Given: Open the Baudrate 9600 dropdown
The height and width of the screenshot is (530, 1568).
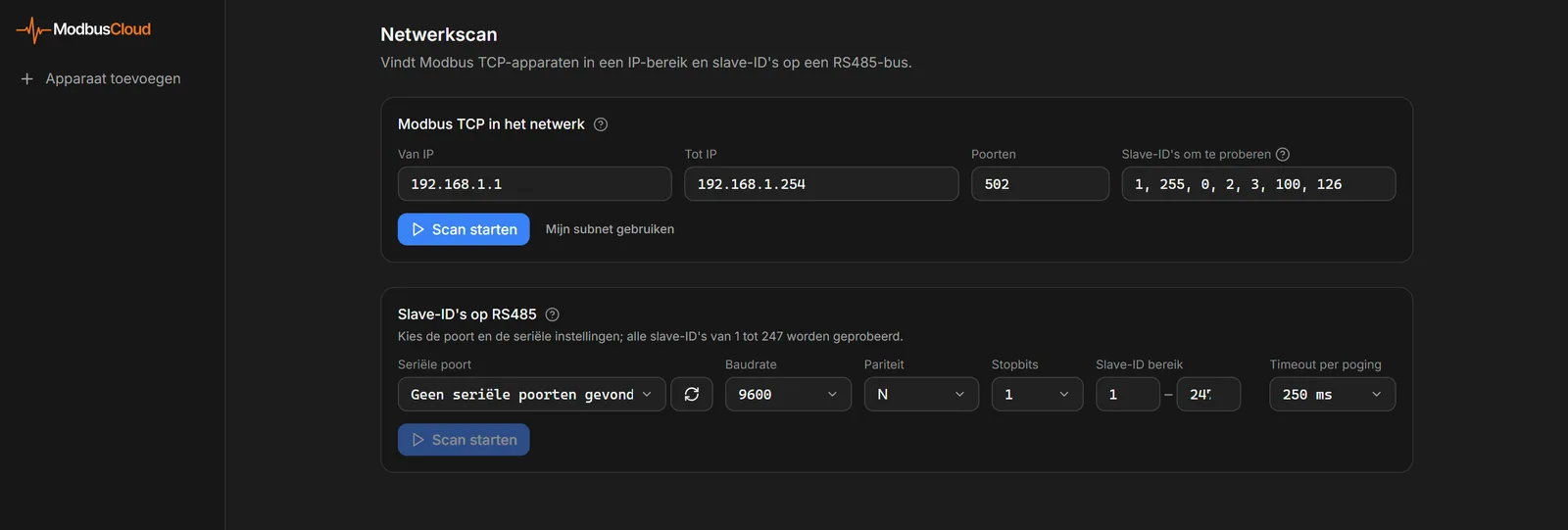Looking at the screenshot, I should 788,394.
